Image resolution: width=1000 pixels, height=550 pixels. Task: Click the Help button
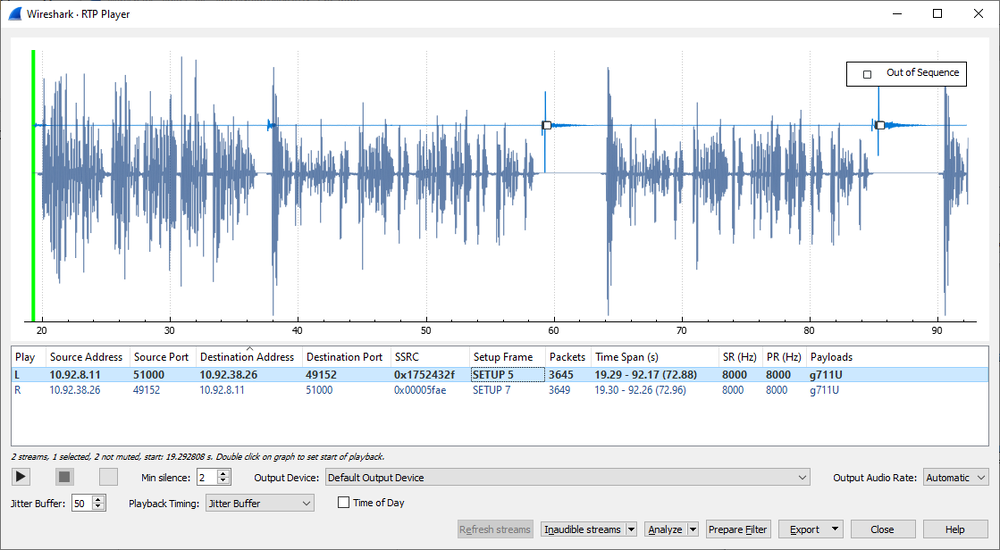pos(955,530)
